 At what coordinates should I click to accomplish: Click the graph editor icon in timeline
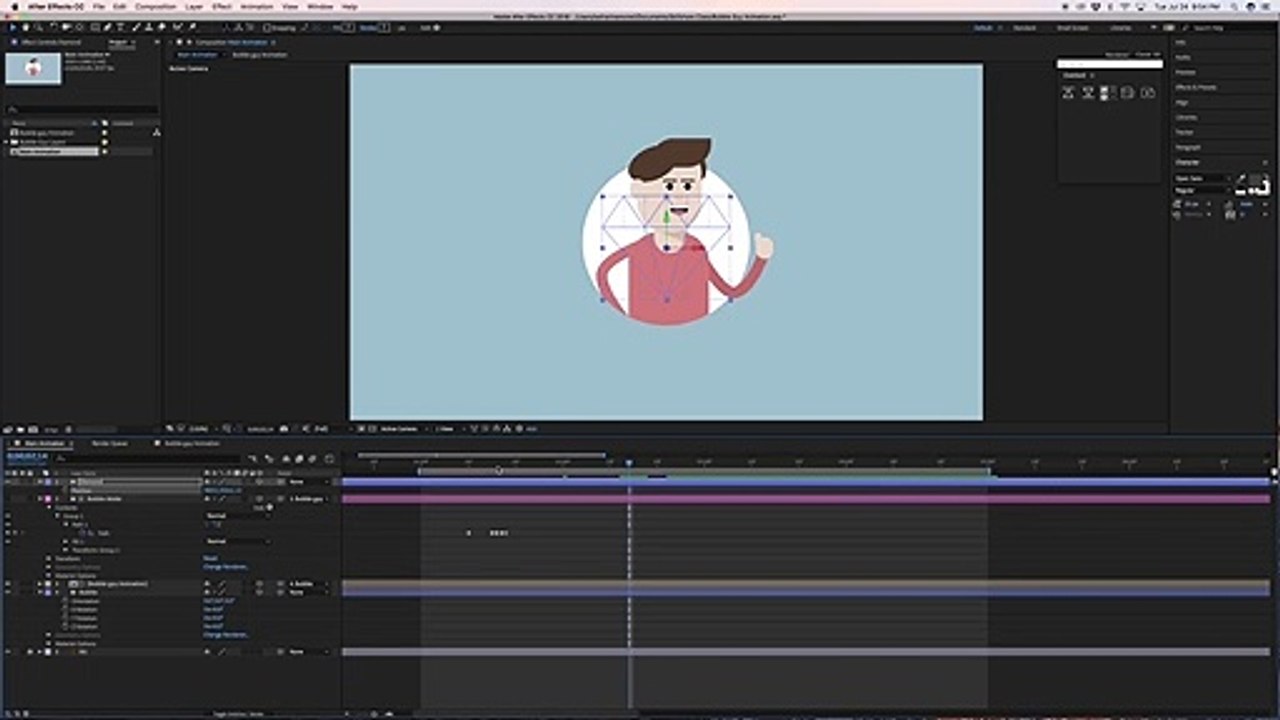[x=329, y=458]
